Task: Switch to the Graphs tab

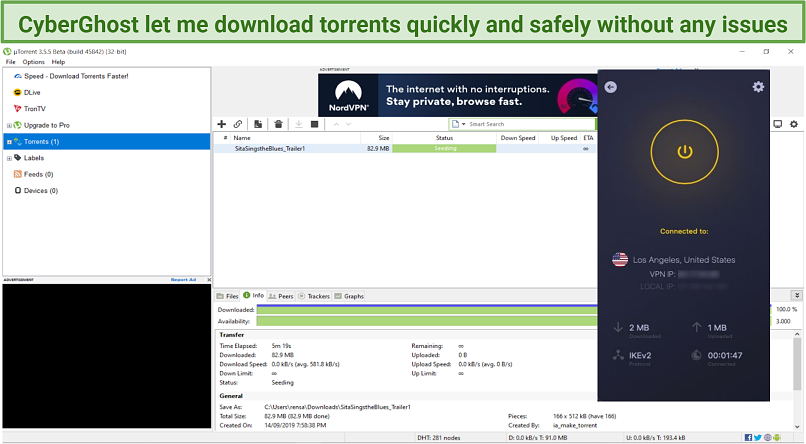Action: (x=349, y=296)
